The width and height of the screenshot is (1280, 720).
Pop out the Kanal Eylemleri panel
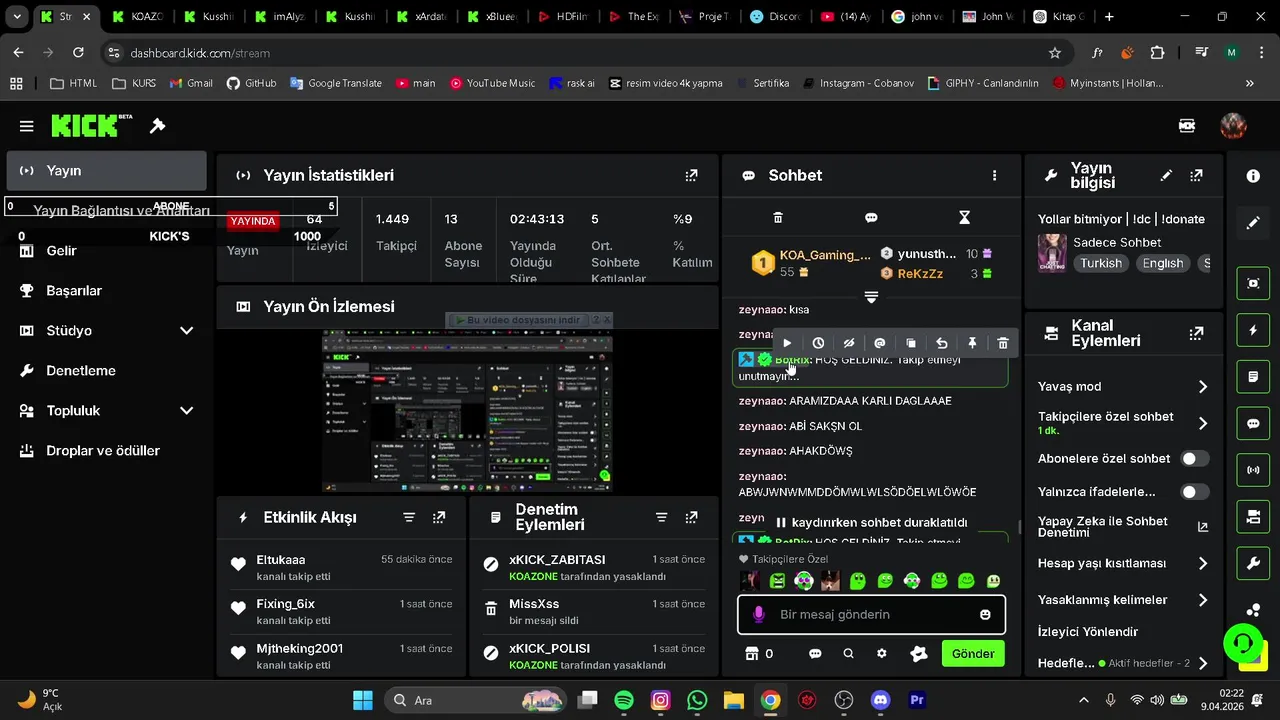[1196, 333]
